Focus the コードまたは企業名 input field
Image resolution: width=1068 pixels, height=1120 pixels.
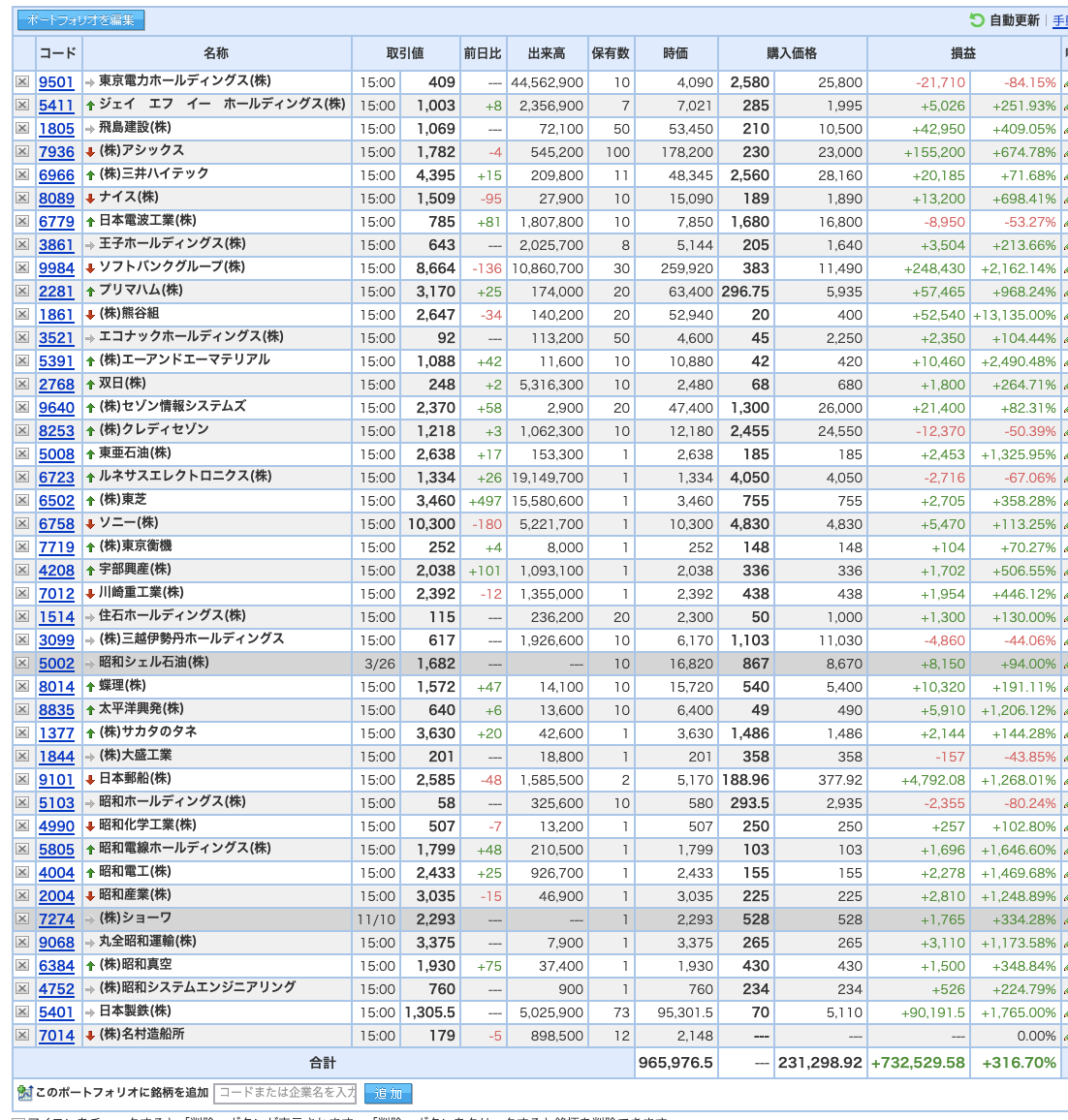(286, 1093)
